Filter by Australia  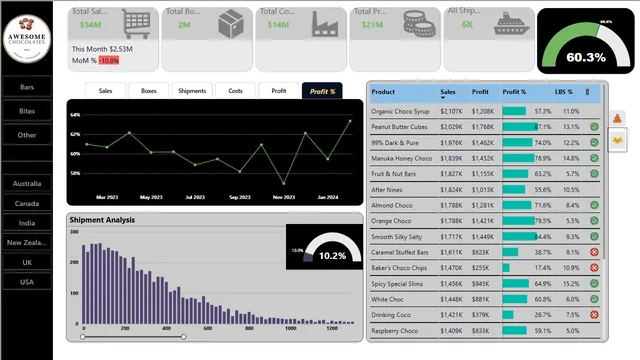[27, 183]
